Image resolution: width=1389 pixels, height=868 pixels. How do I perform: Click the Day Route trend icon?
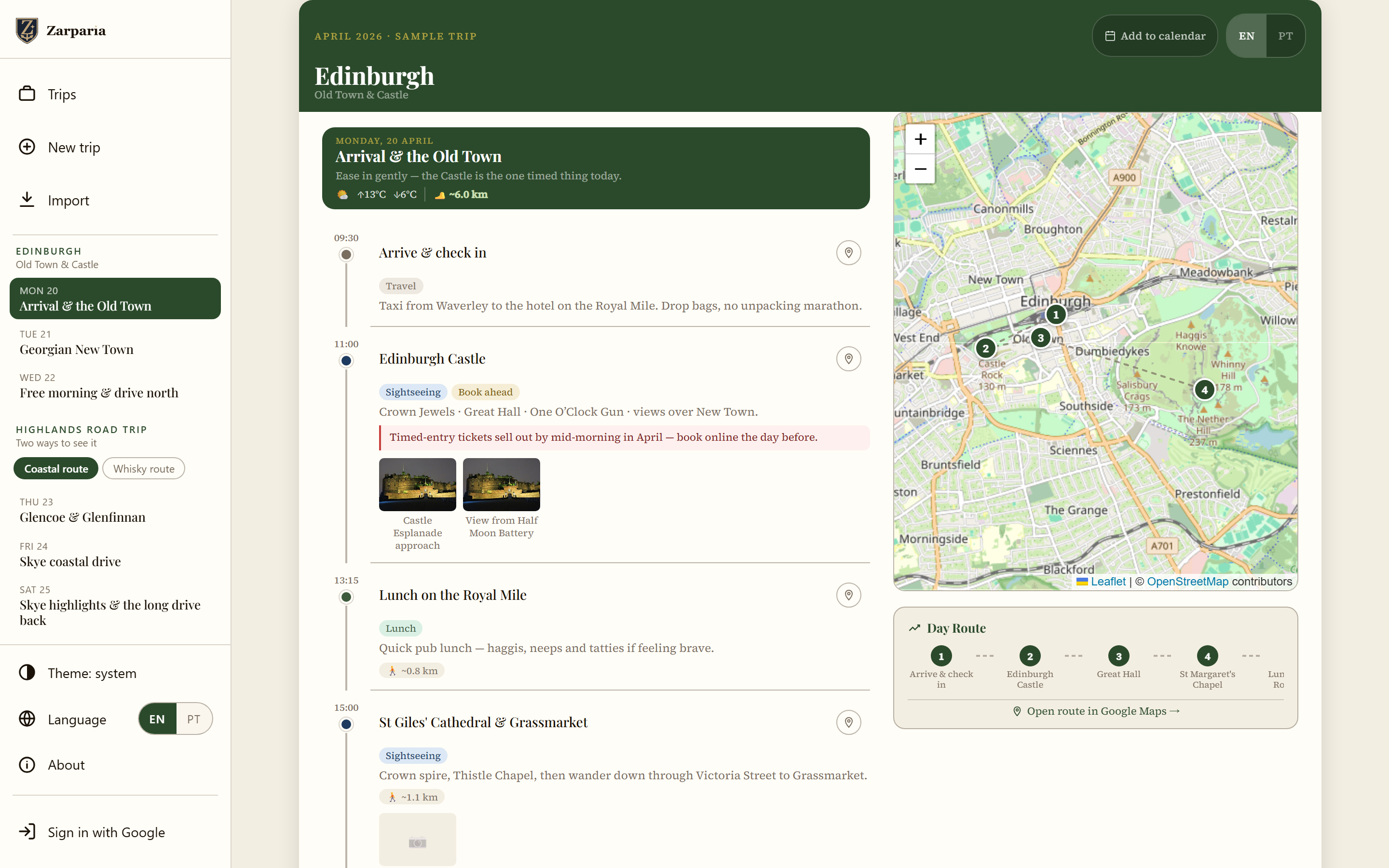click(914, 628)
